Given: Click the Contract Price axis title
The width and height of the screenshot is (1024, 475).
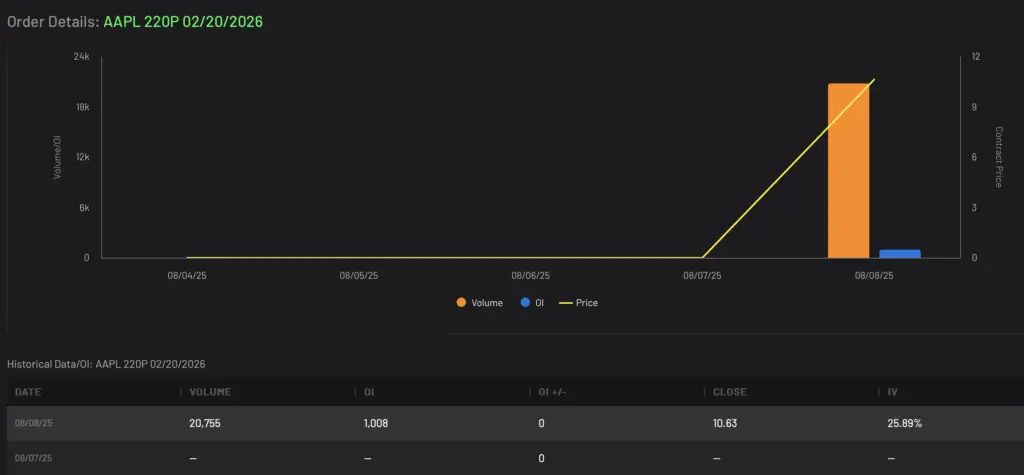Looking at the screenshot, I should 999,157.
